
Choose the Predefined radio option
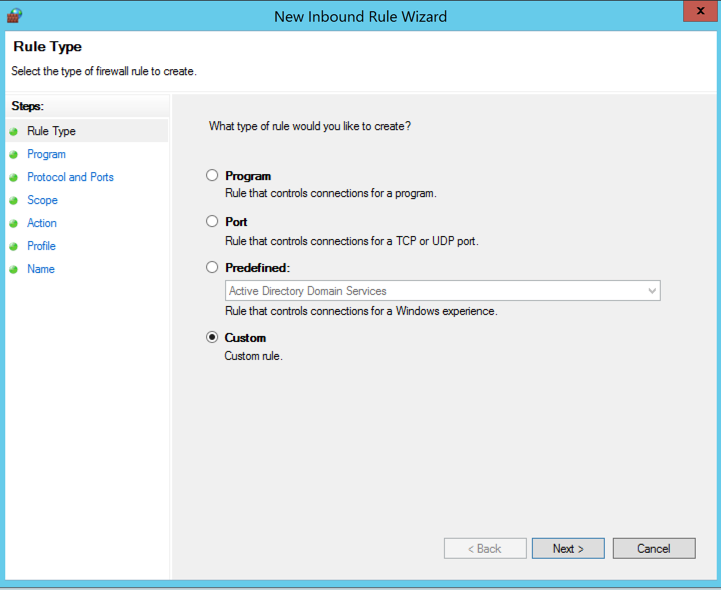(212, 267)
